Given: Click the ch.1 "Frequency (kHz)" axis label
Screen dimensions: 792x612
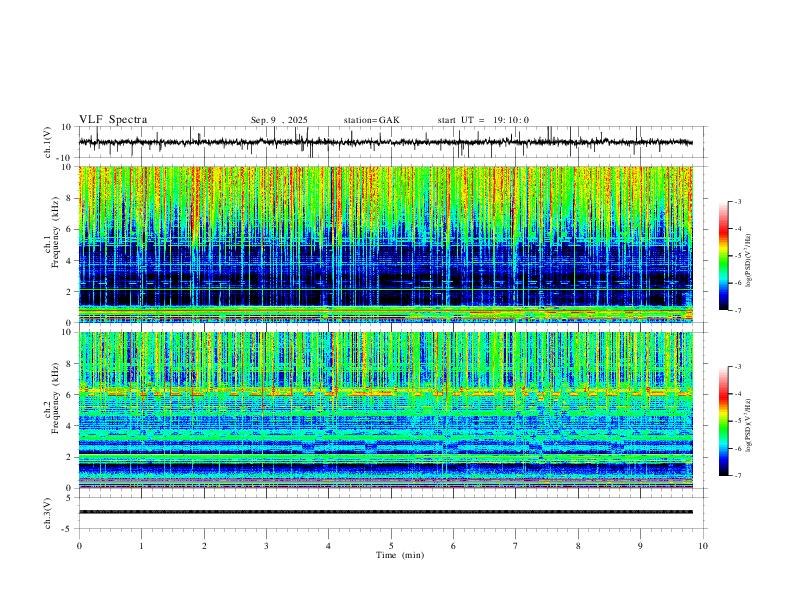Looking at the screenshot, I should (55, 232).
